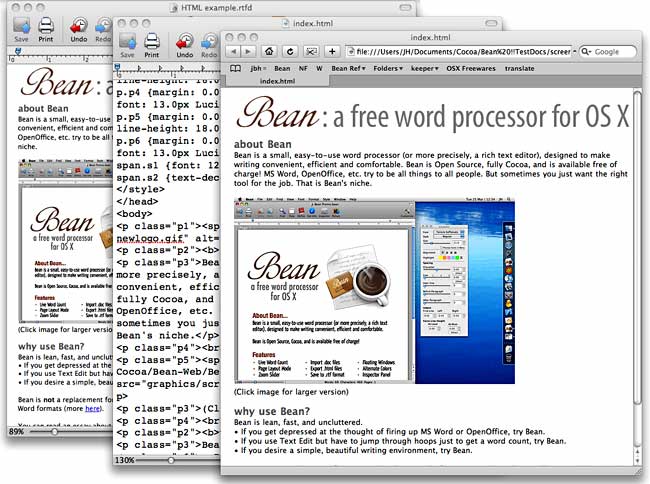This screenshot has height=484, width=650.
Task: Add bookmark with plus button
Action: (332, 51)
